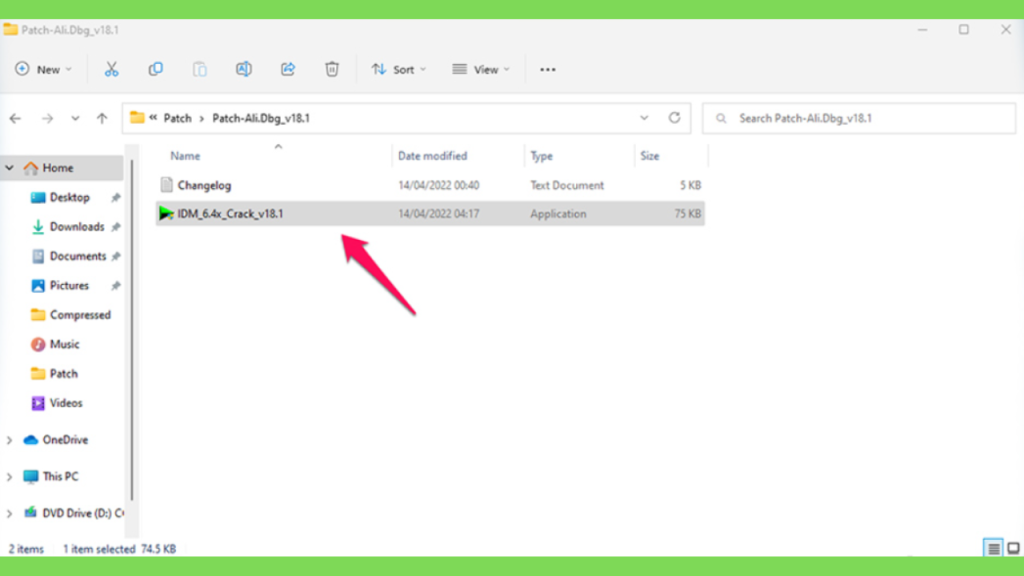Go back with the left arrow
Viewport: 1024px width, 576px height.
pos(15,118)
